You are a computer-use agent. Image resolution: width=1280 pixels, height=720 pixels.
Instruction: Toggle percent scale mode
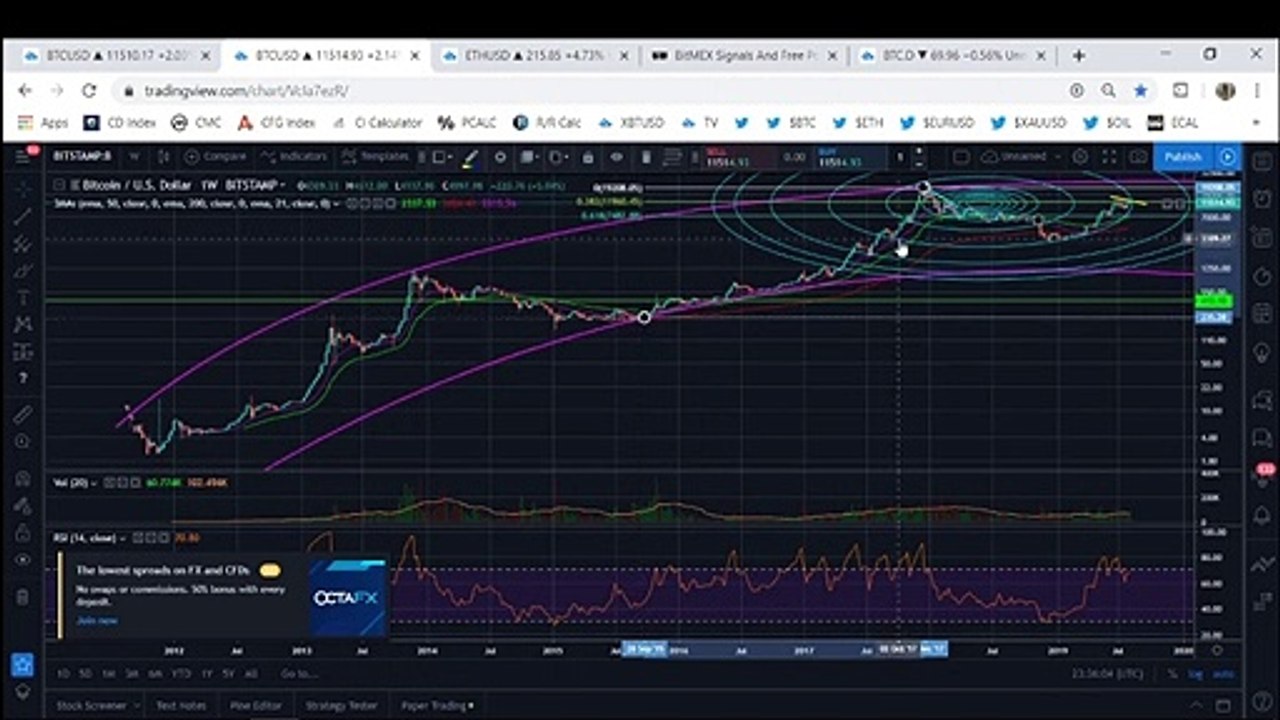pos(1172,675)
